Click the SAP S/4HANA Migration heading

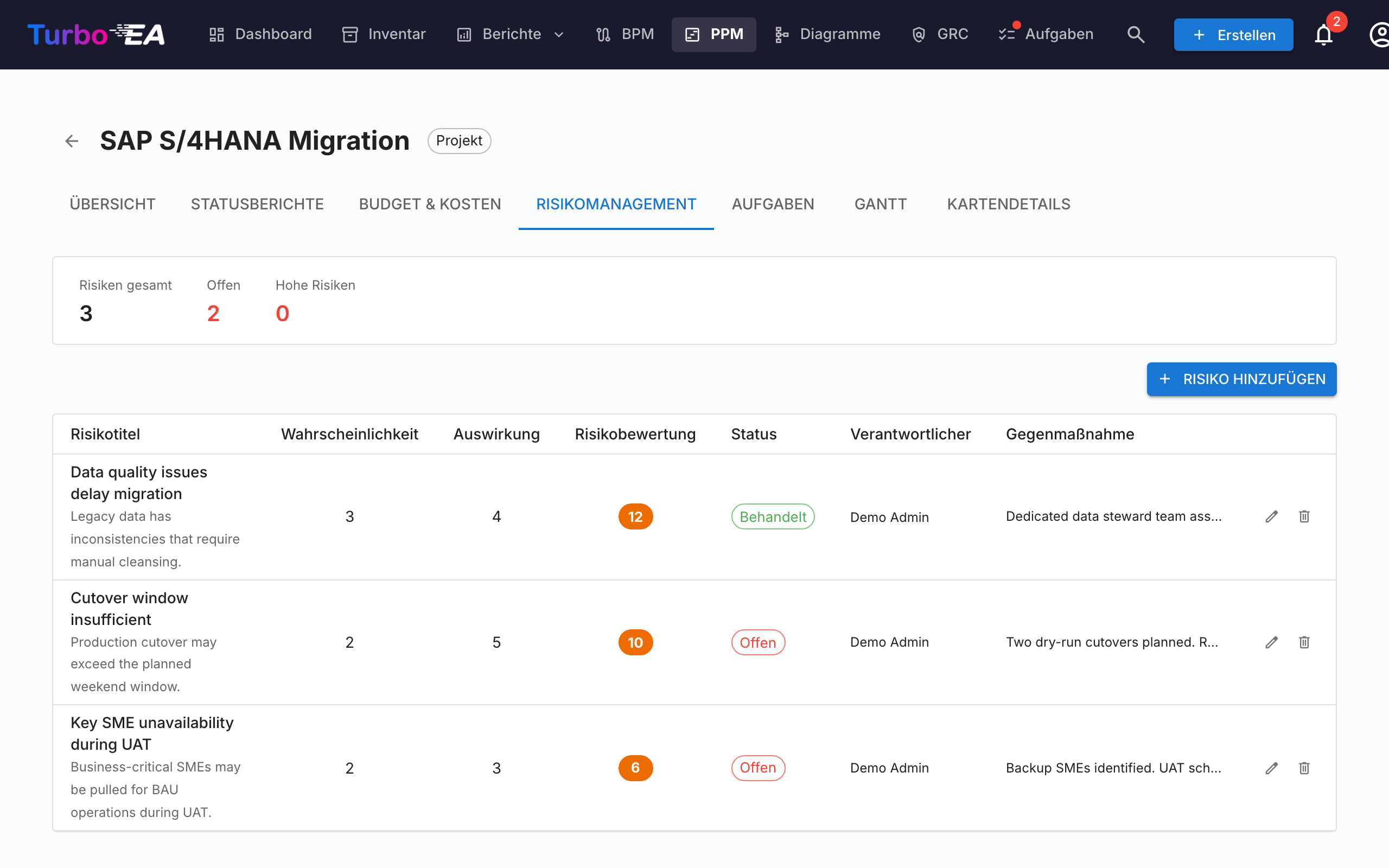click(255, 141)
